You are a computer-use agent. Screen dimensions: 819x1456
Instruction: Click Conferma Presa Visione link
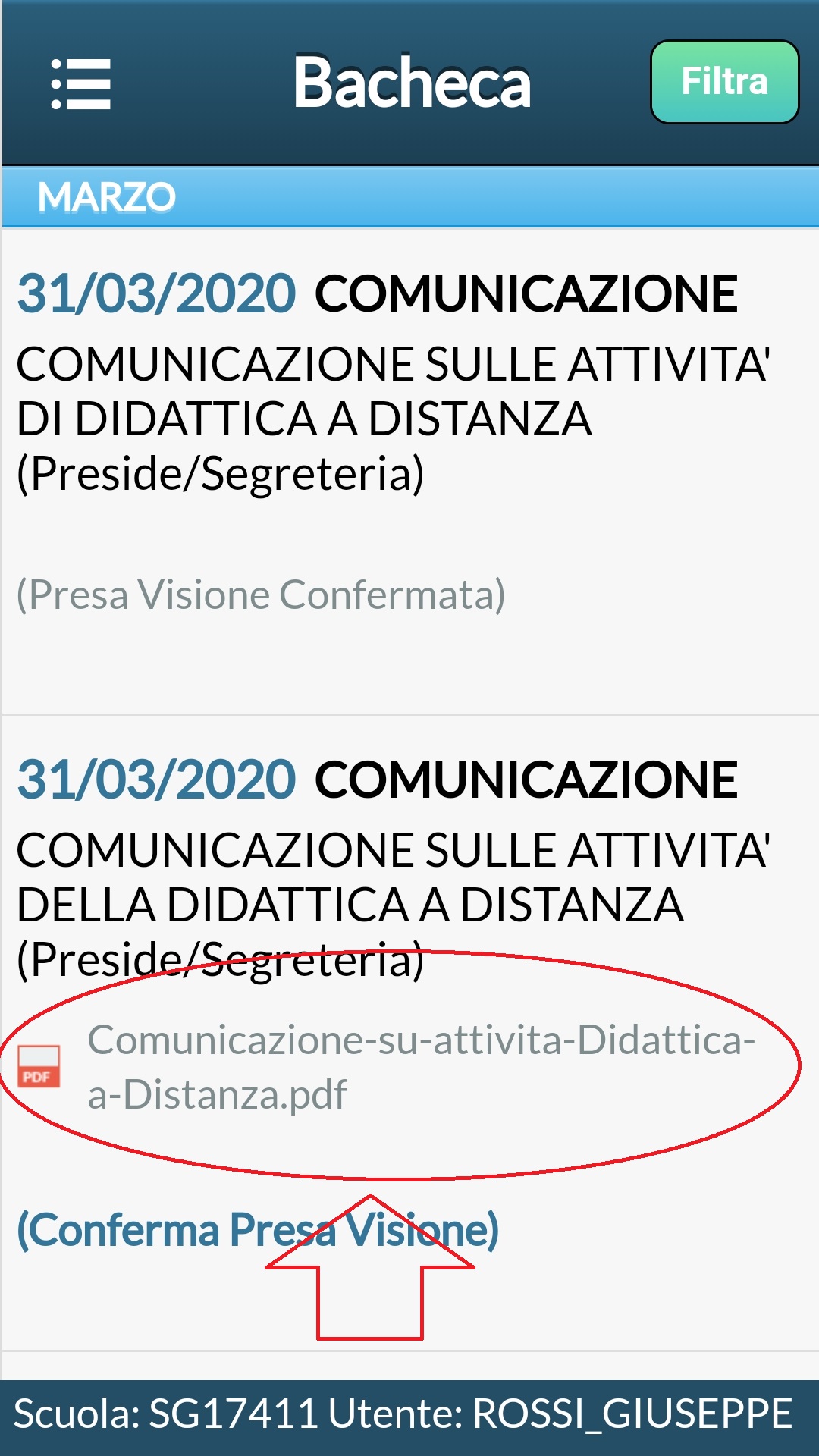tap(258, 1229)
